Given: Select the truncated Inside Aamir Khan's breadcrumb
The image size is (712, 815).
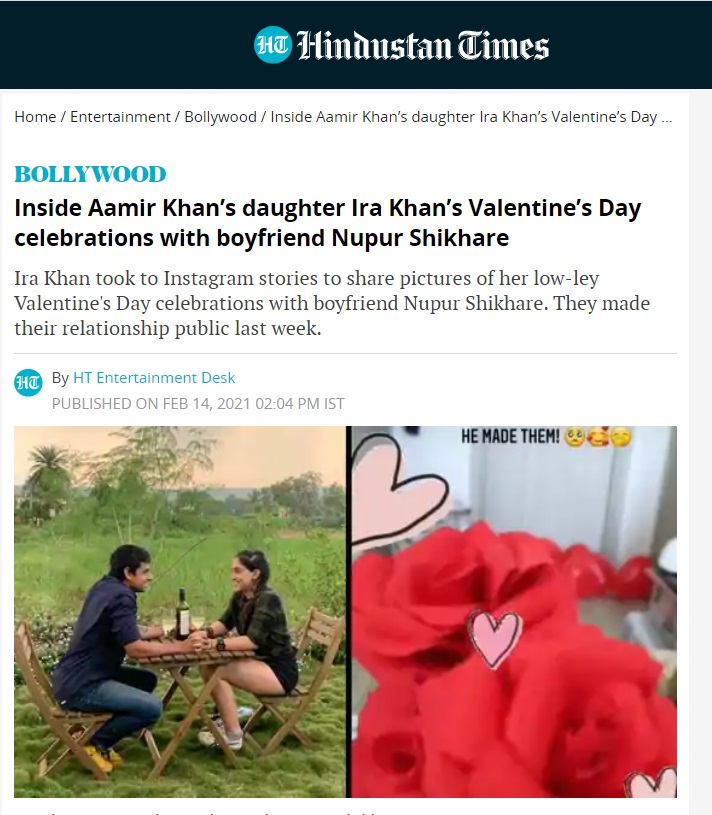Looking at the screenshot, I should pyautogui.click(x=471, y=116).
